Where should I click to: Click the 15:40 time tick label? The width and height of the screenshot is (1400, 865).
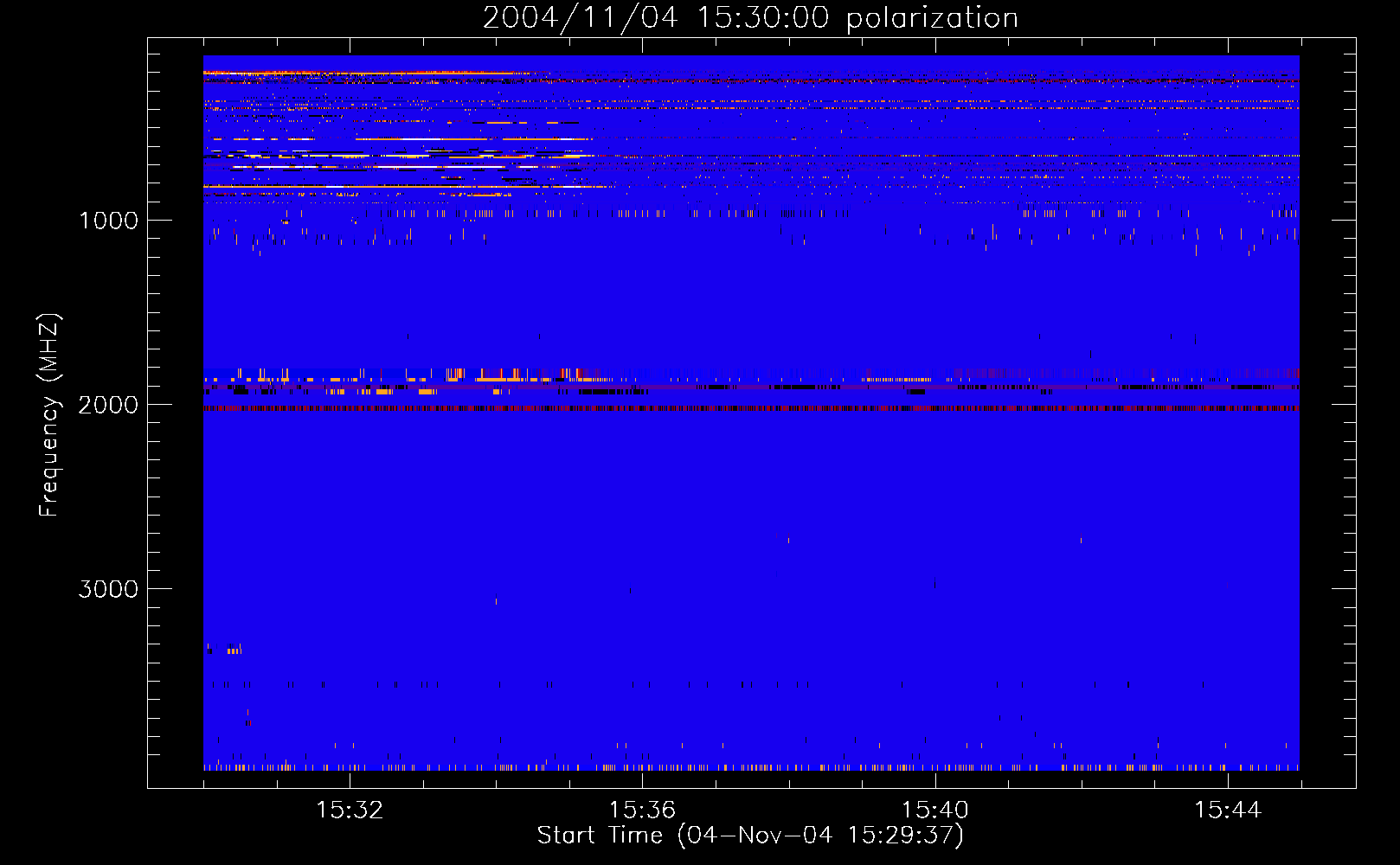934,811
